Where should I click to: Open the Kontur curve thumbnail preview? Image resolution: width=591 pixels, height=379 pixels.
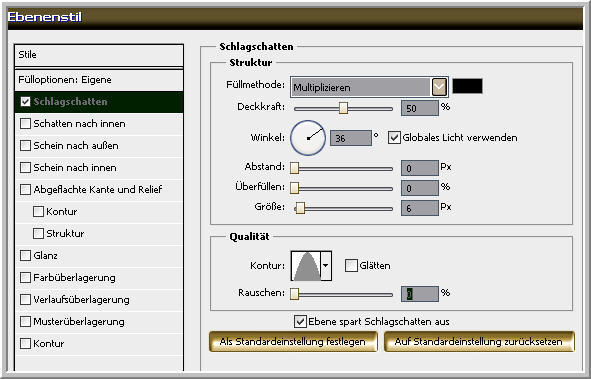[x=306, y=266]
